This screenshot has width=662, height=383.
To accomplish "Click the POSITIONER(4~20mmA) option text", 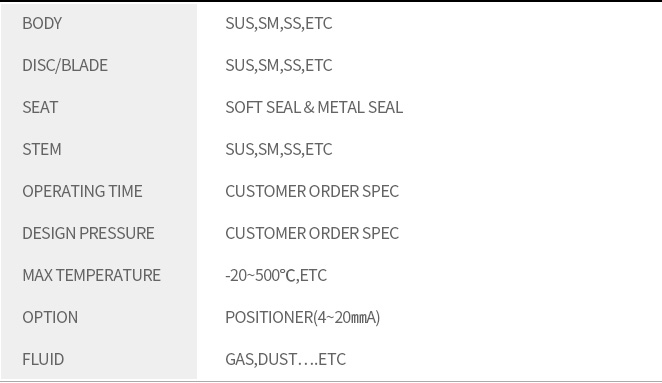I will click(x=303, y=318).
